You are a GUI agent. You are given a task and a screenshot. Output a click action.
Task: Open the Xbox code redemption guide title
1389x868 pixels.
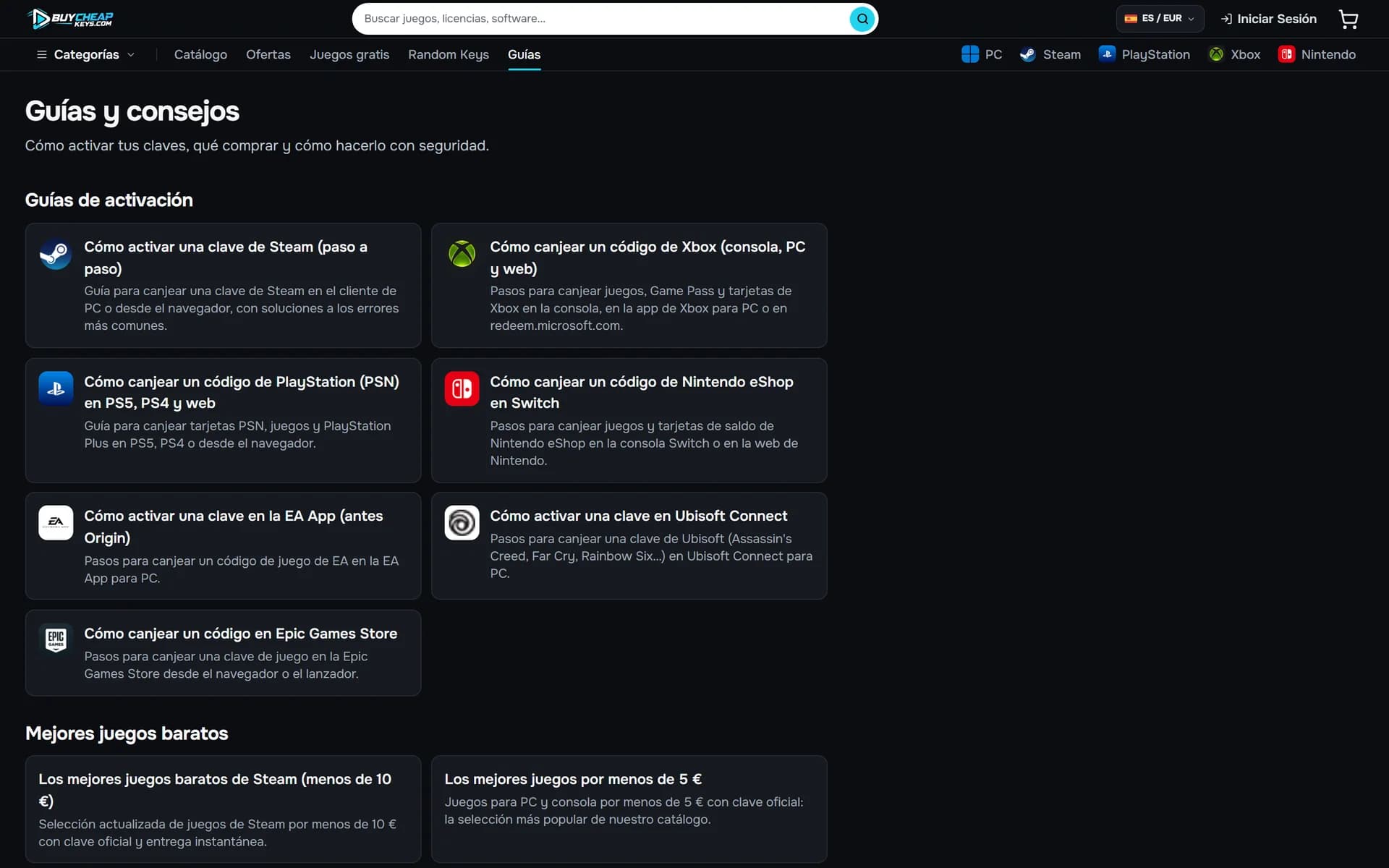647,258
